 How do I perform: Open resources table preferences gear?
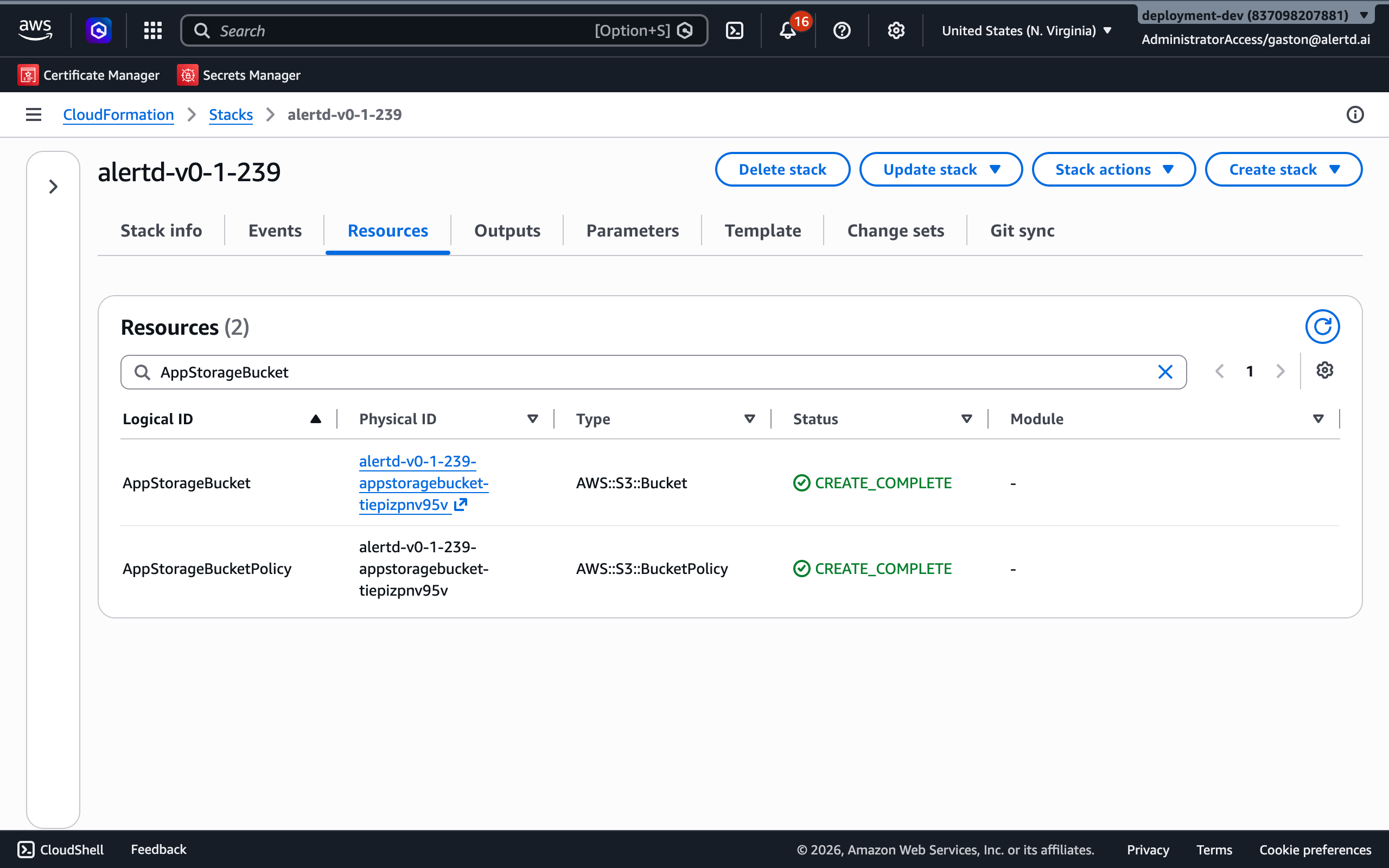click(1325, 371)
